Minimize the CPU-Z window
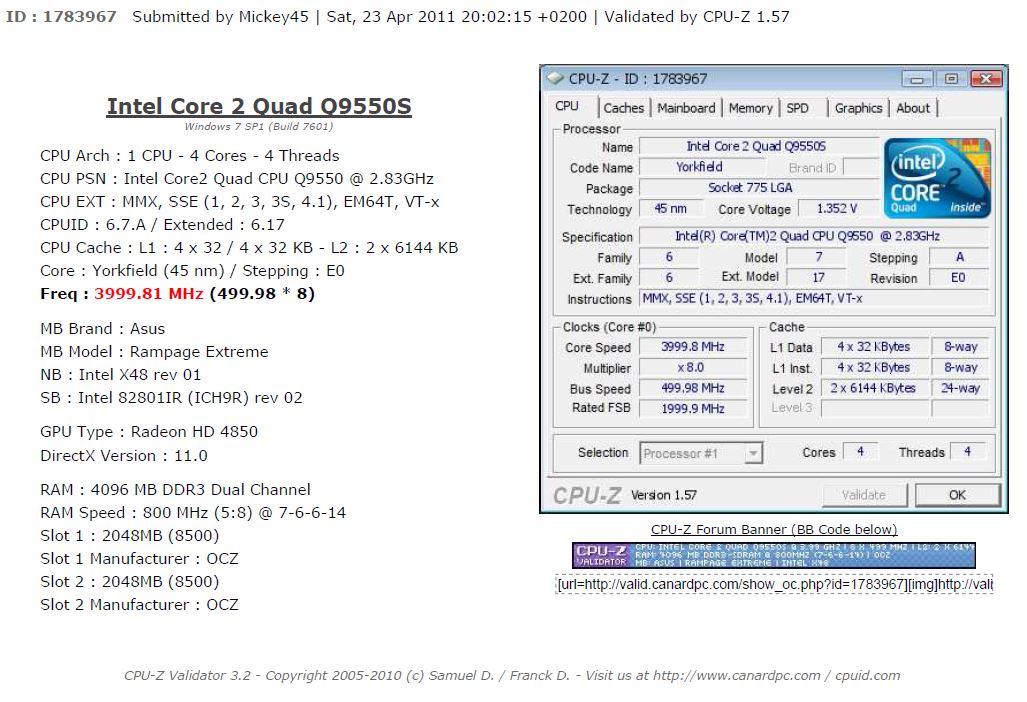The width and height of the screenshot is (1027, 702). point(917,79)
